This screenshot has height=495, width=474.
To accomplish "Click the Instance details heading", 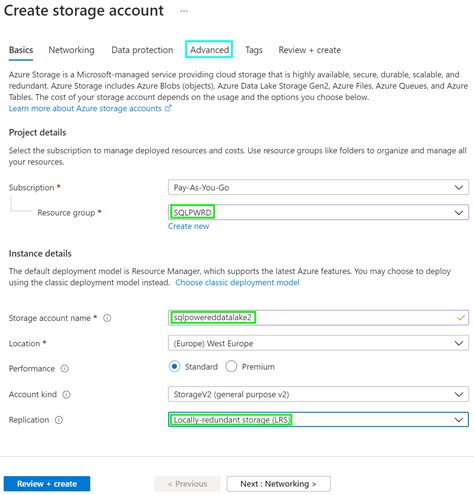I will point(40,253).
